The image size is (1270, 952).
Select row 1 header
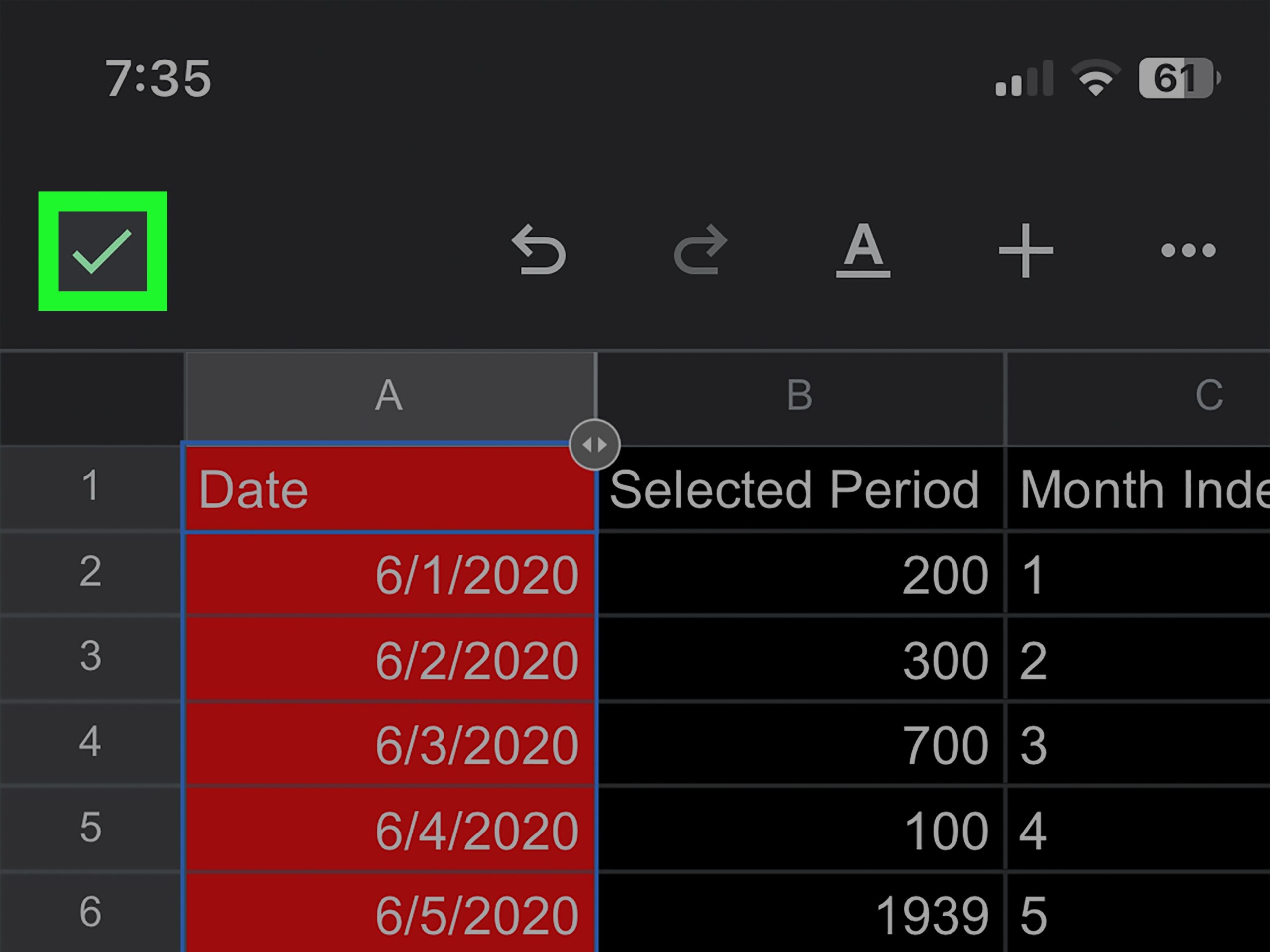tap(90, 486)
